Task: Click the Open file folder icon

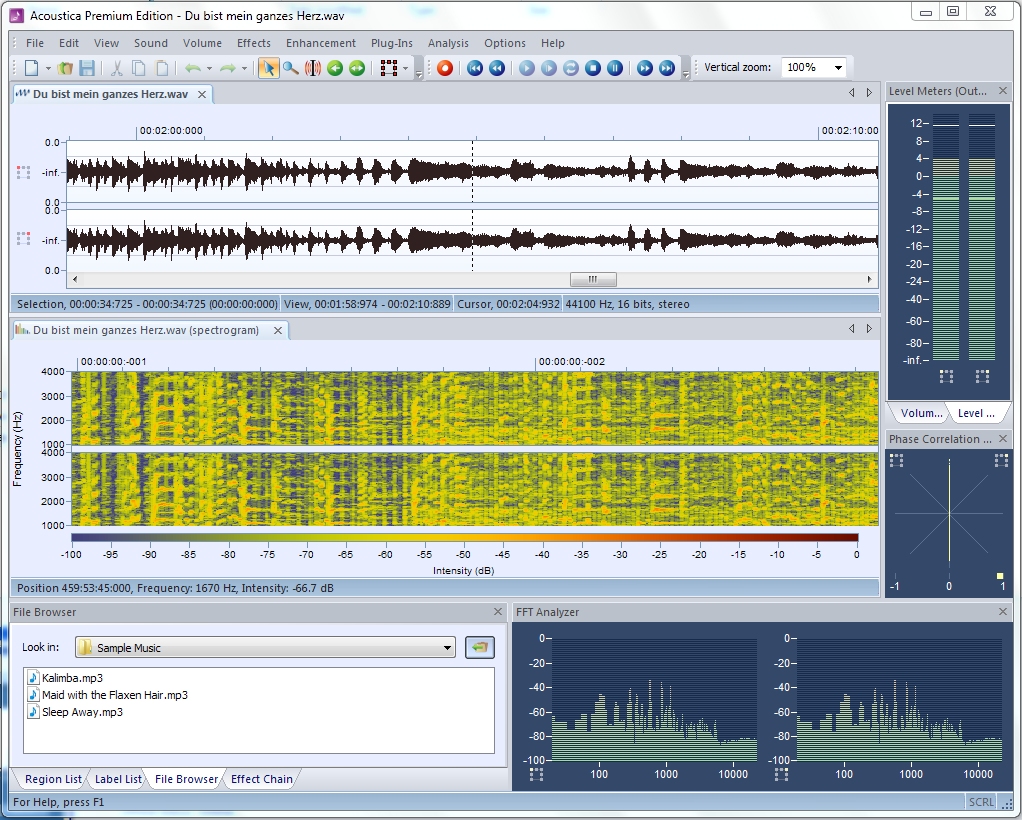Action: coord(65,68)
